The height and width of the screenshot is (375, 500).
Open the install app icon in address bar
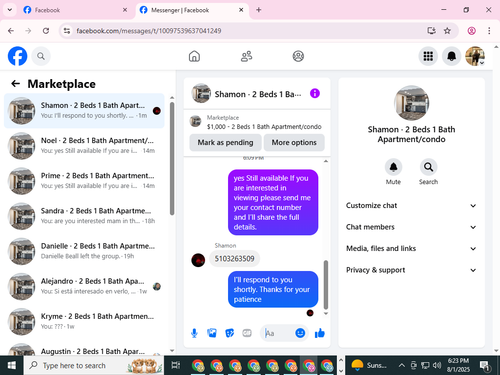pyautogui.click(x=431, y=31)
